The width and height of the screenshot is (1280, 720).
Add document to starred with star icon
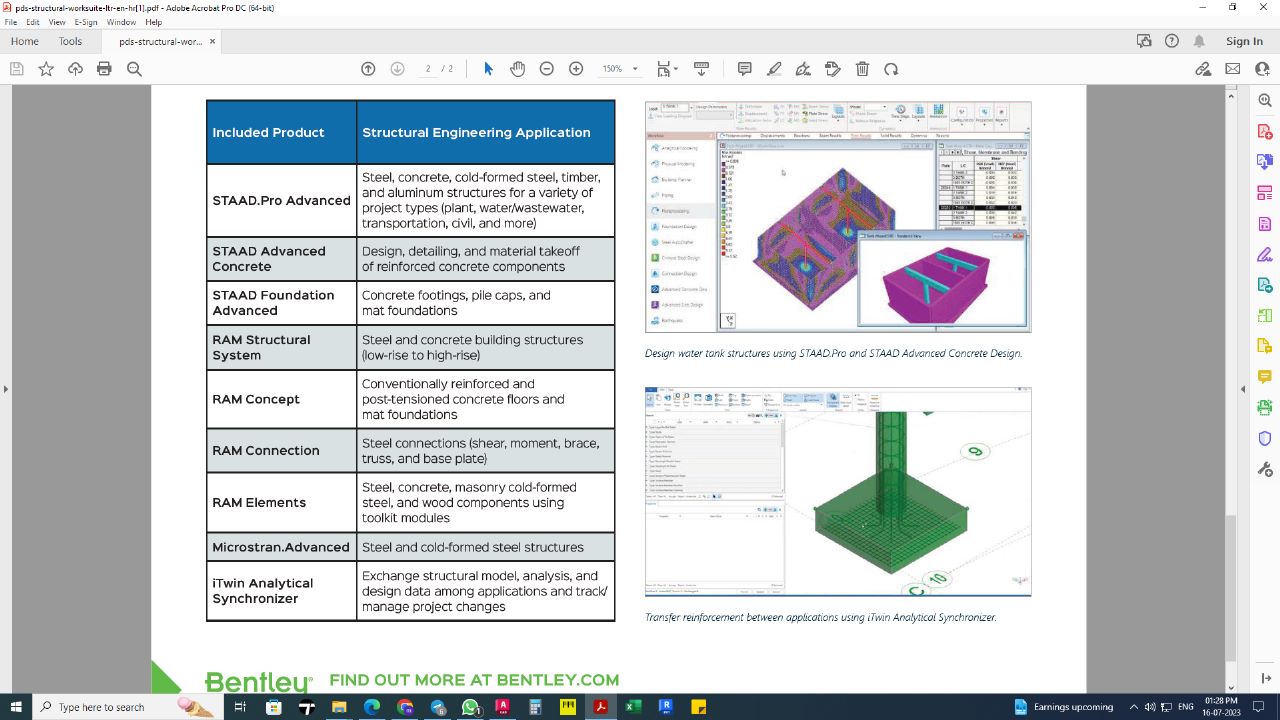coord(46,69)
